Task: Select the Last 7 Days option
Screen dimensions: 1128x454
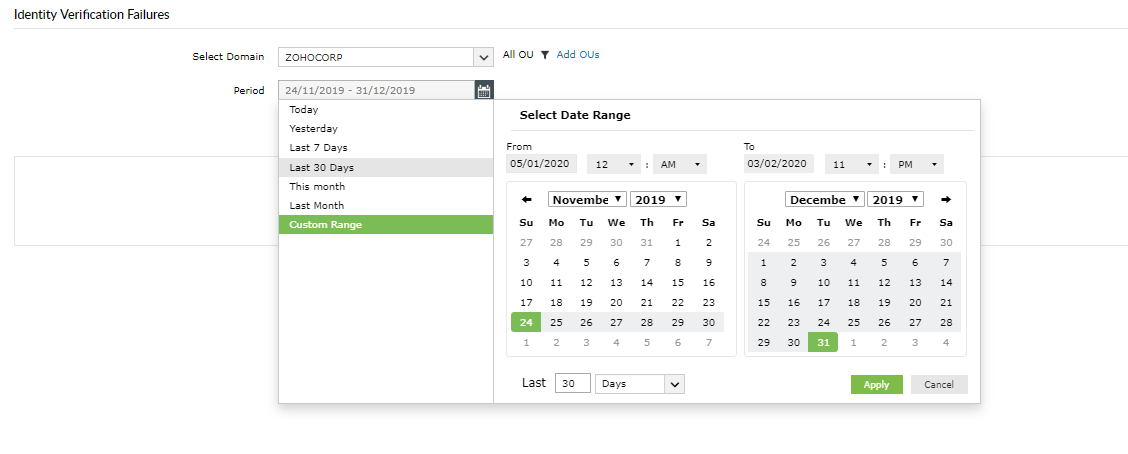Action: (318, 148)
